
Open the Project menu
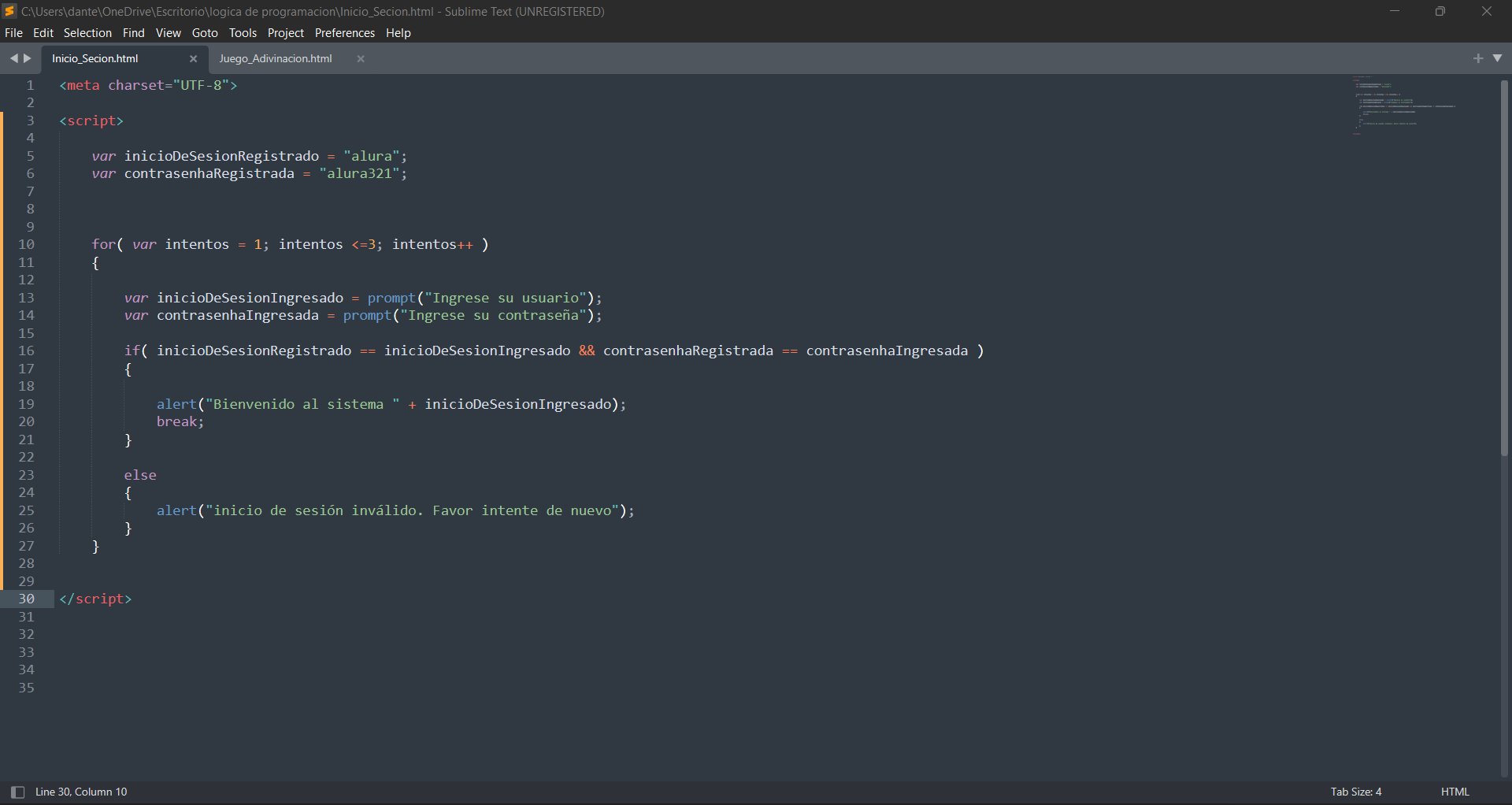[286, 33]
